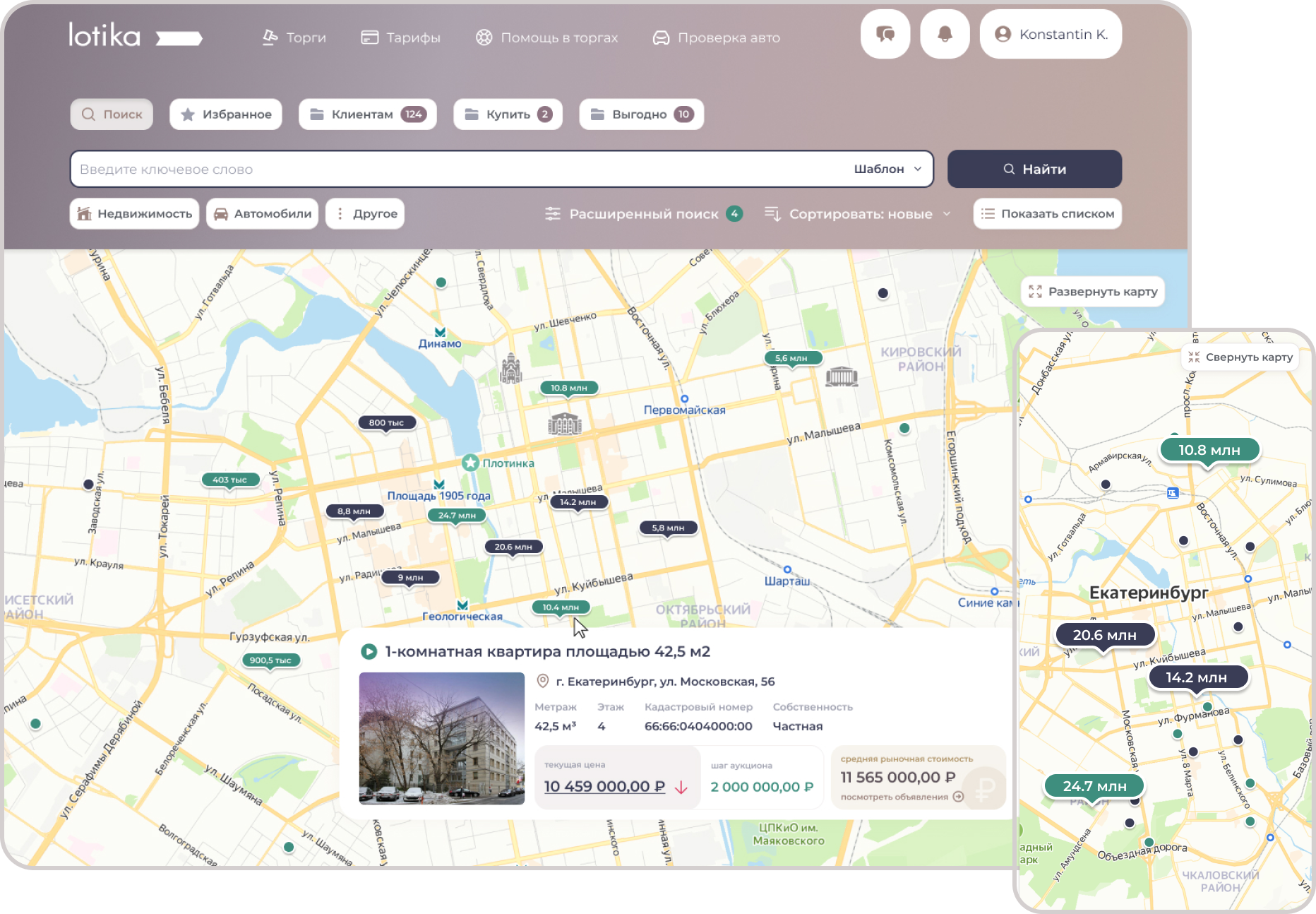
Task: Open the Купить folder
Action: [x=508, y=114]
